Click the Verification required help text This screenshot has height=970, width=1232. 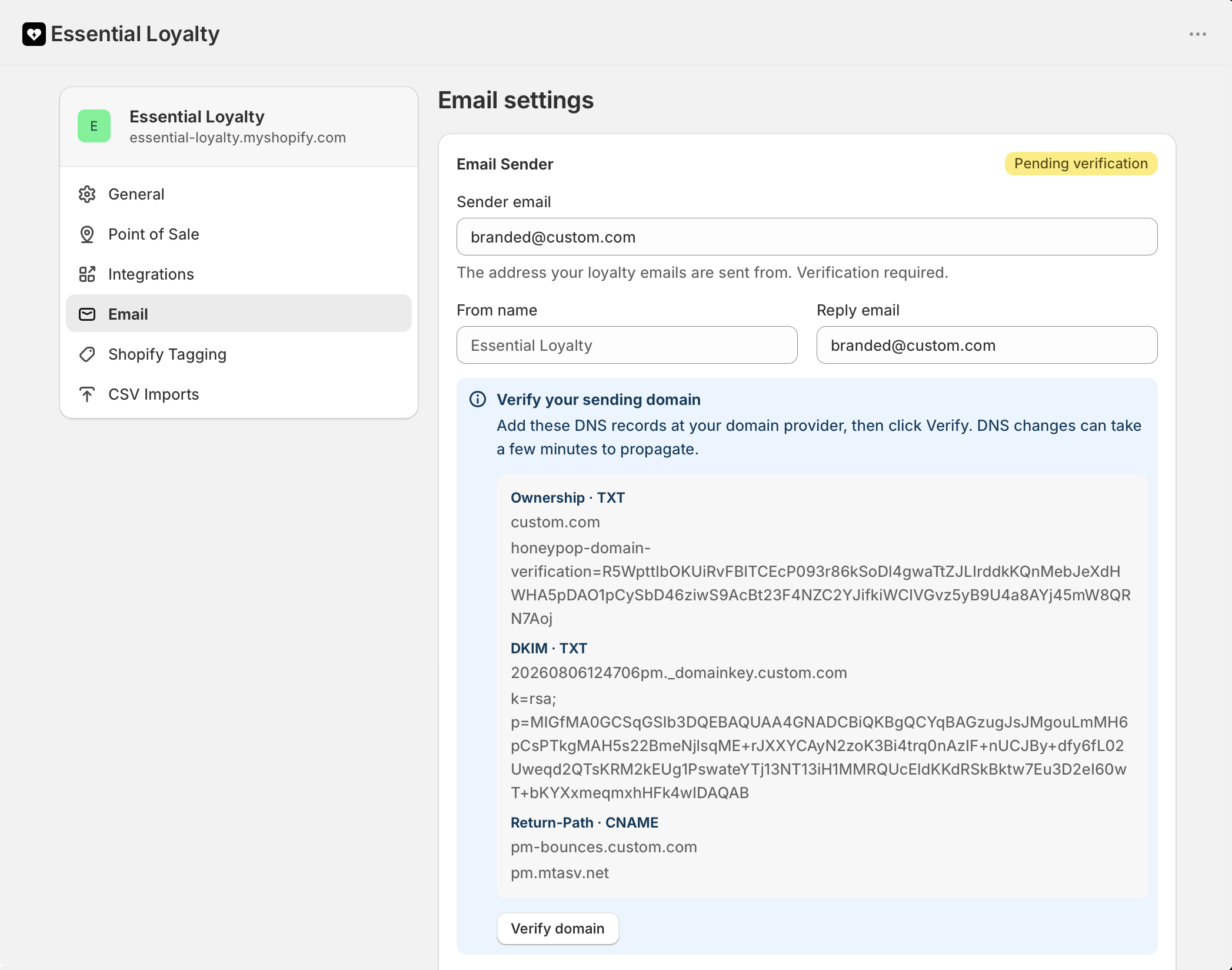point(702,273)
